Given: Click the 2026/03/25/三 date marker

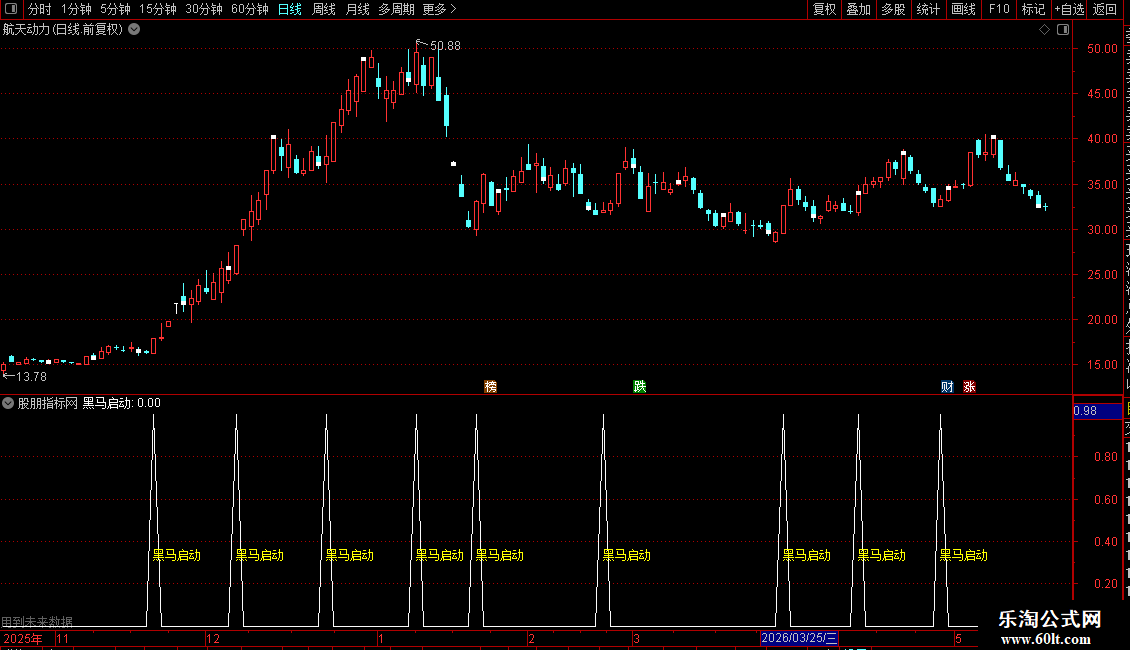Looking at the screenshot, I should pos(799,638).
